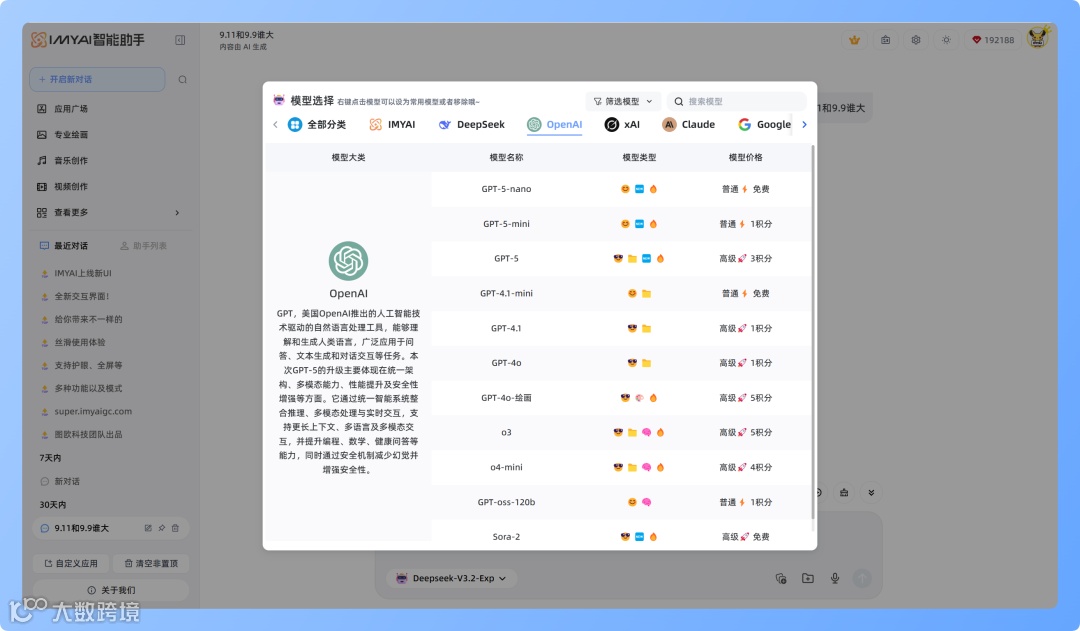Collapse the sidebar with the panel icon
This screenshot has width=1080, height=631.
[x=180, y=40]
